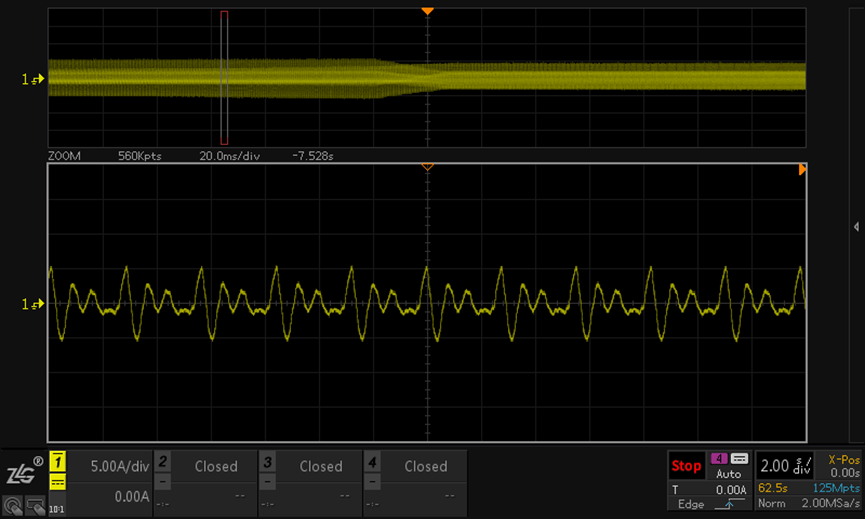Open the Edge trigger type menu
The width and height of the screenshot is (865, 519).
click(x=690, y=505)
